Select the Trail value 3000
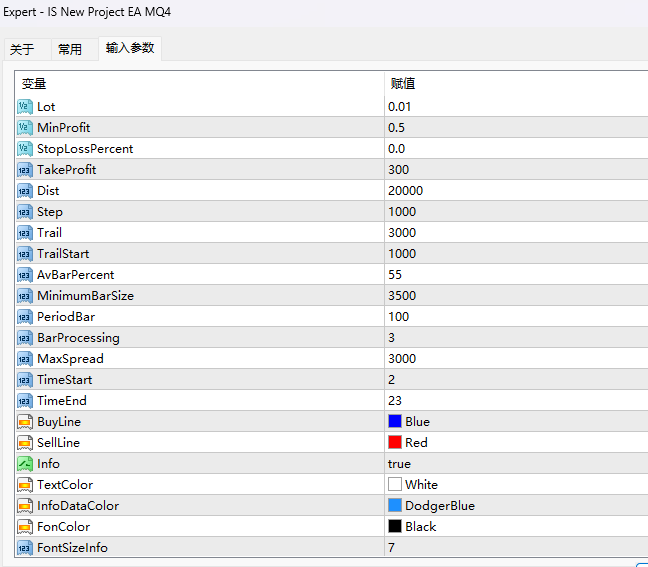Screen dimensions: 648x567 coord(402,233)
